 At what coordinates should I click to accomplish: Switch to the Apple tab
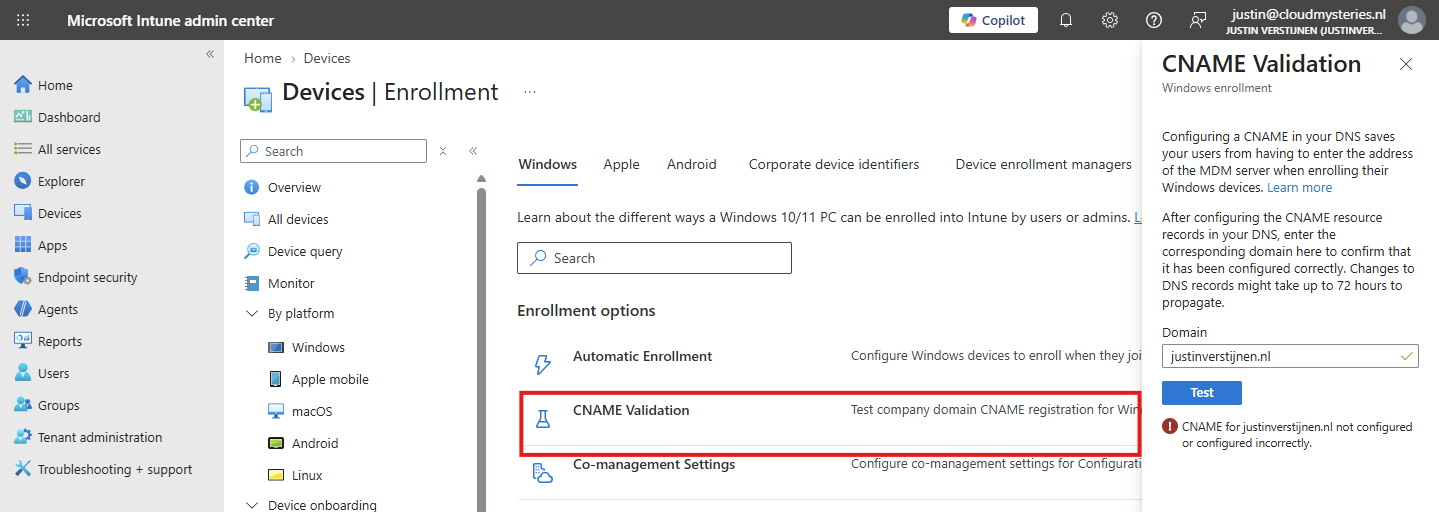pyautogui.click(x=621, y=164)
